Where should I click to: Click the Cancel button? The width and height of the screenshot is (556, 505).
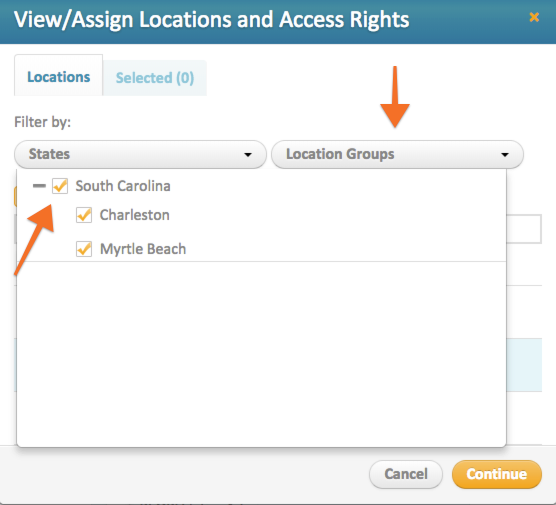pyautogui.click(x=406, y=474)
